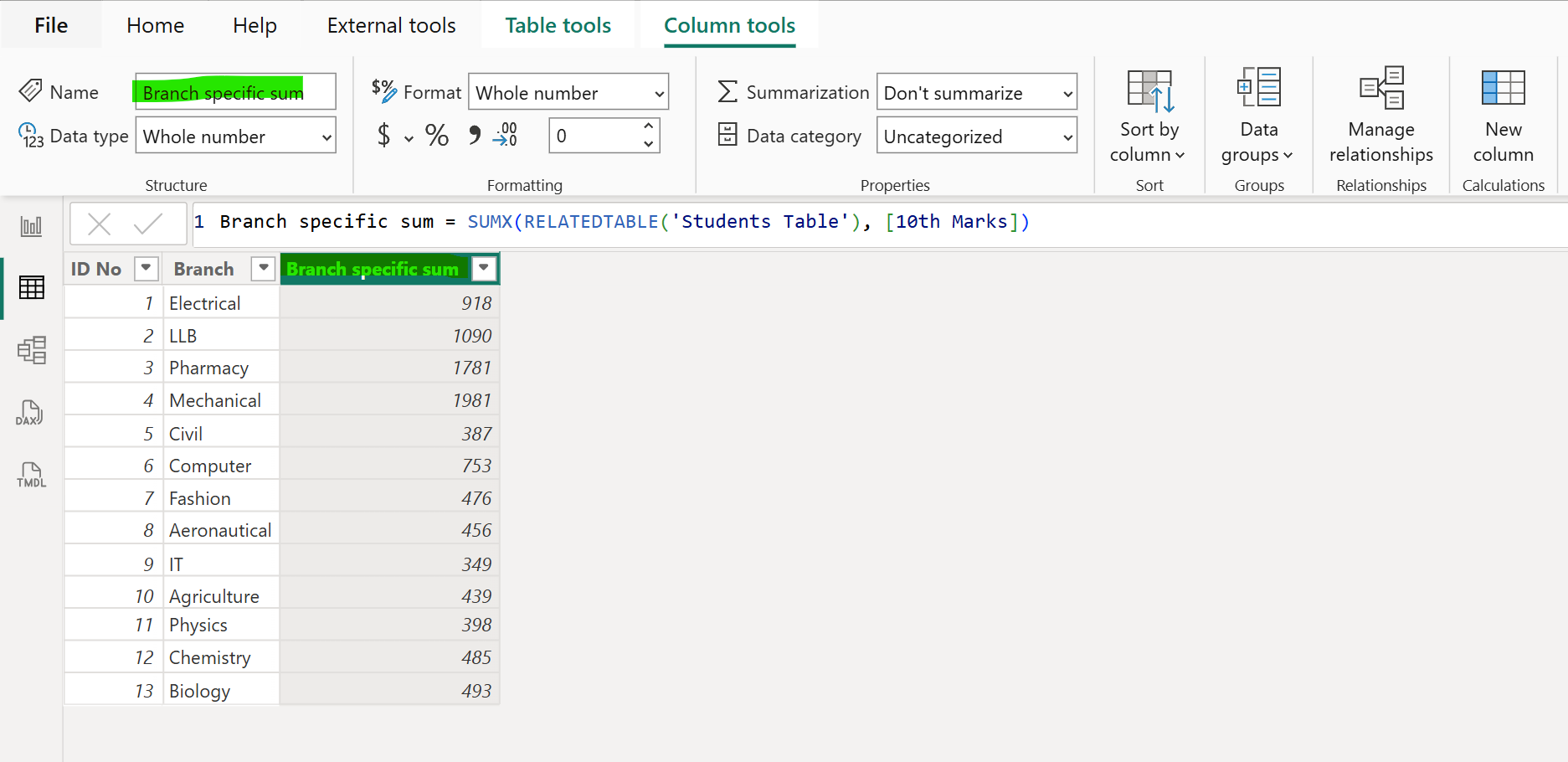Apply thousands separator formatting
Image resolution: width=1568 pixels, height=762 pixels.
pyautogui.click(x=473, y=136)
